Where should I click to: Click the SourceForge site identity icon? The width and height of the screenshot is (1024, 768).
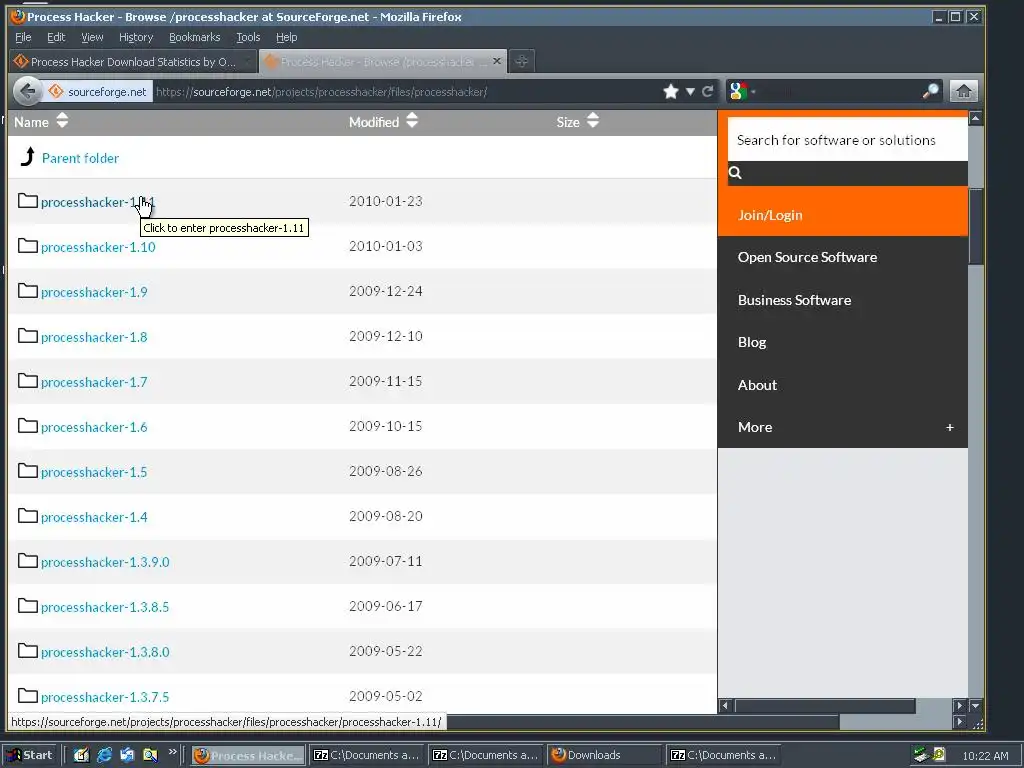pos(56,91)
